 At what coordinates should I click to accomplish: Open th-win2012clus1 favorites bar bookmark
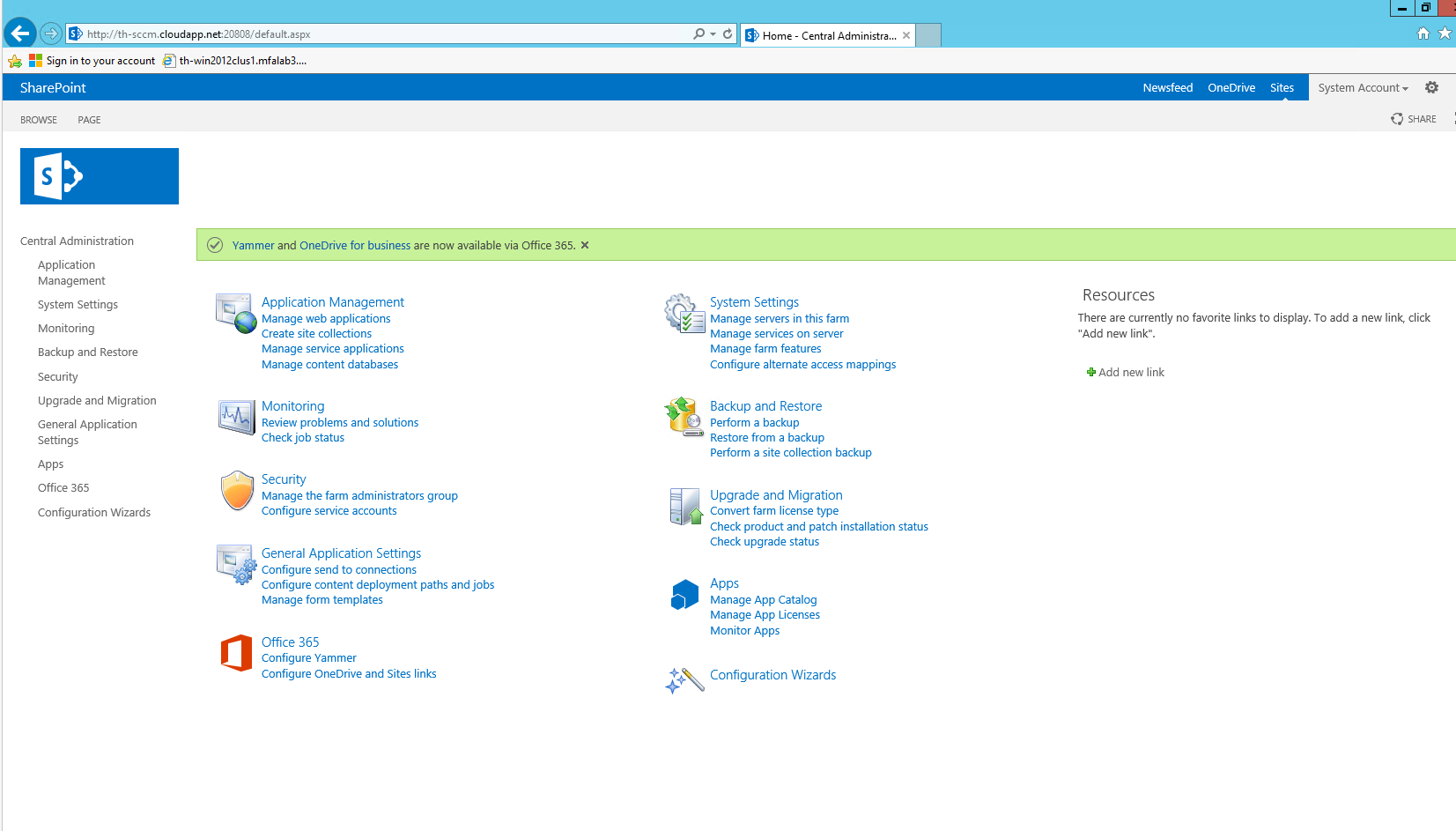tap(235, 61)
